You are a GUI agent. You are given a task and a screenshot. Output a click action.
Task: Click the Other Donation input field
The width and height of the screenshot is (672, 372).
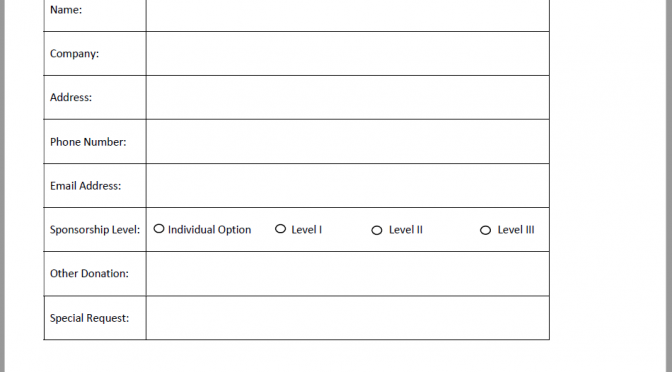[x=348, y=274]
